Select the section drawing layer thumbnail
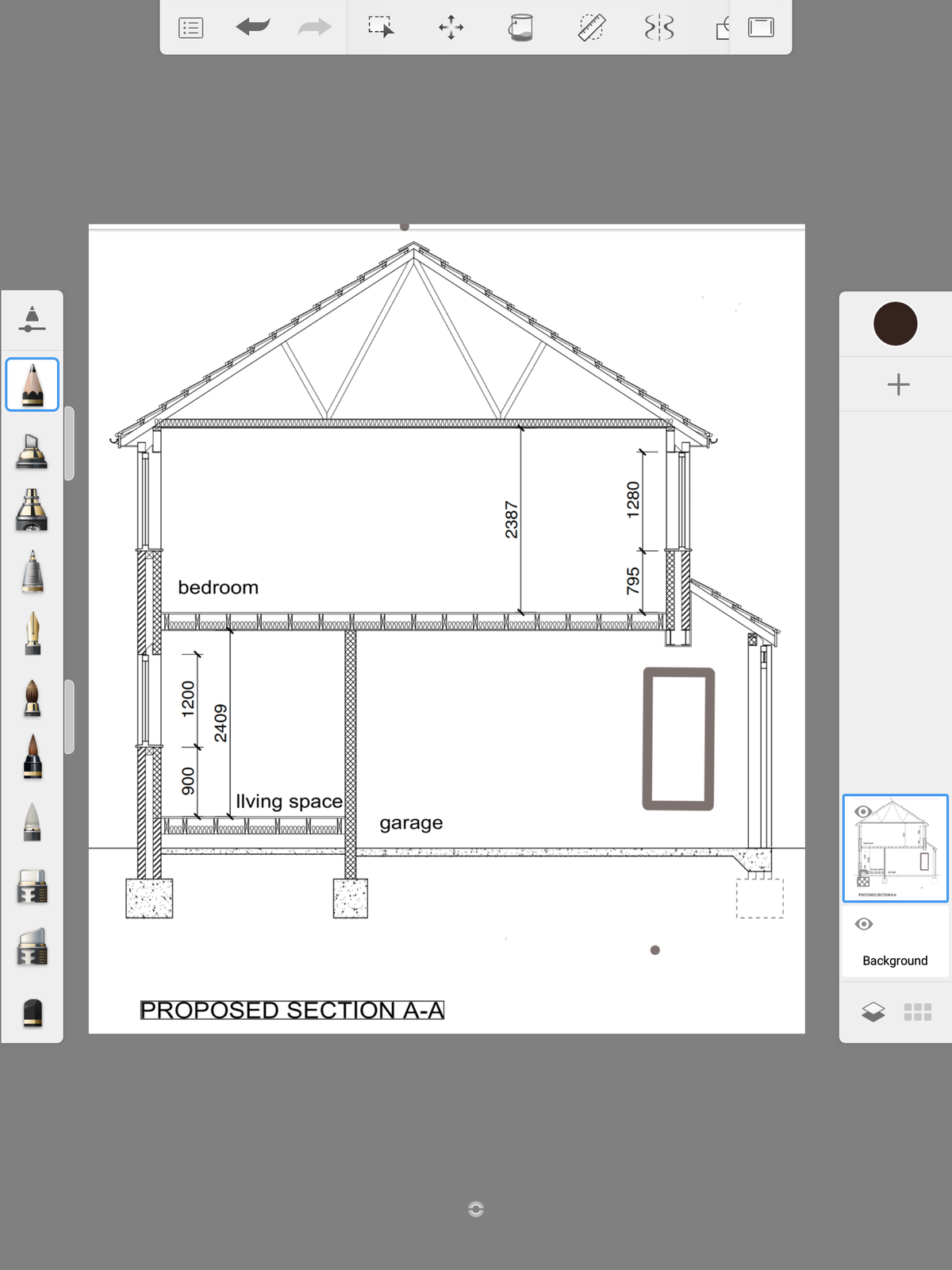 [x=895, y=849]
